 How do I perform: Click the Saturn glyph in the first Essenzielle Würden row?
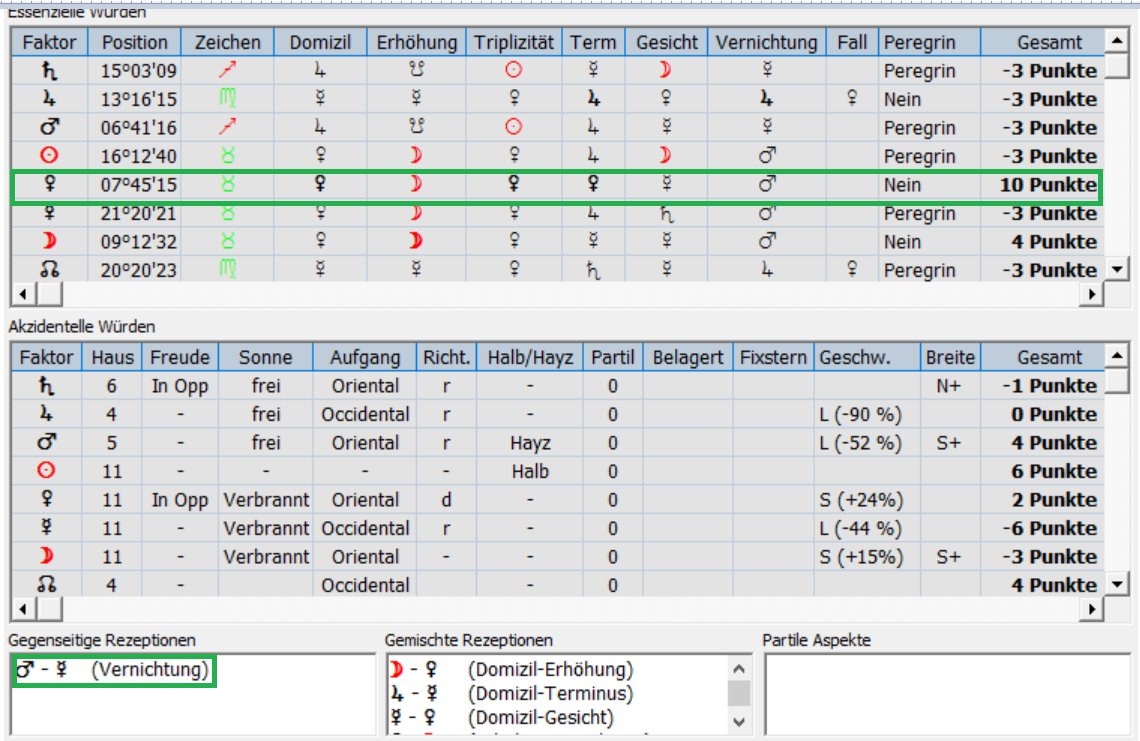[48, 71]
